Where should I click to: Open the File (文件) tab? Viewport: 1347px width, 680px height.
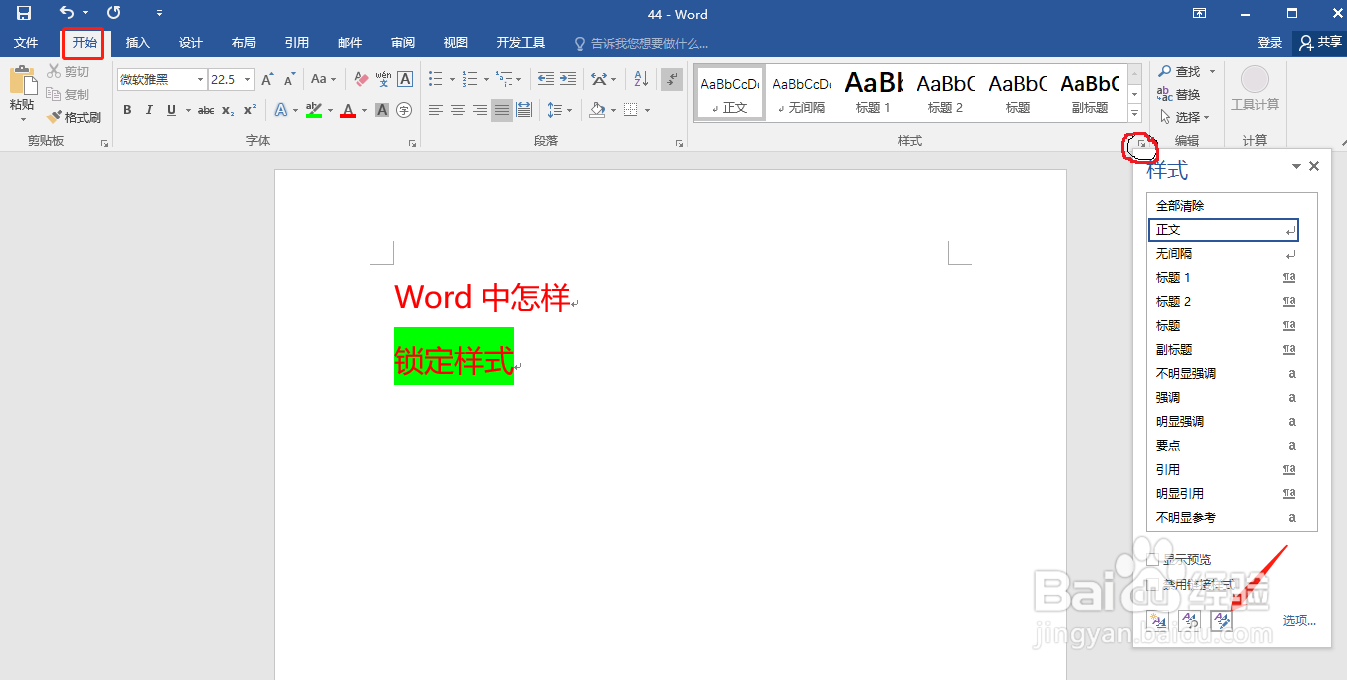point(26,43)
